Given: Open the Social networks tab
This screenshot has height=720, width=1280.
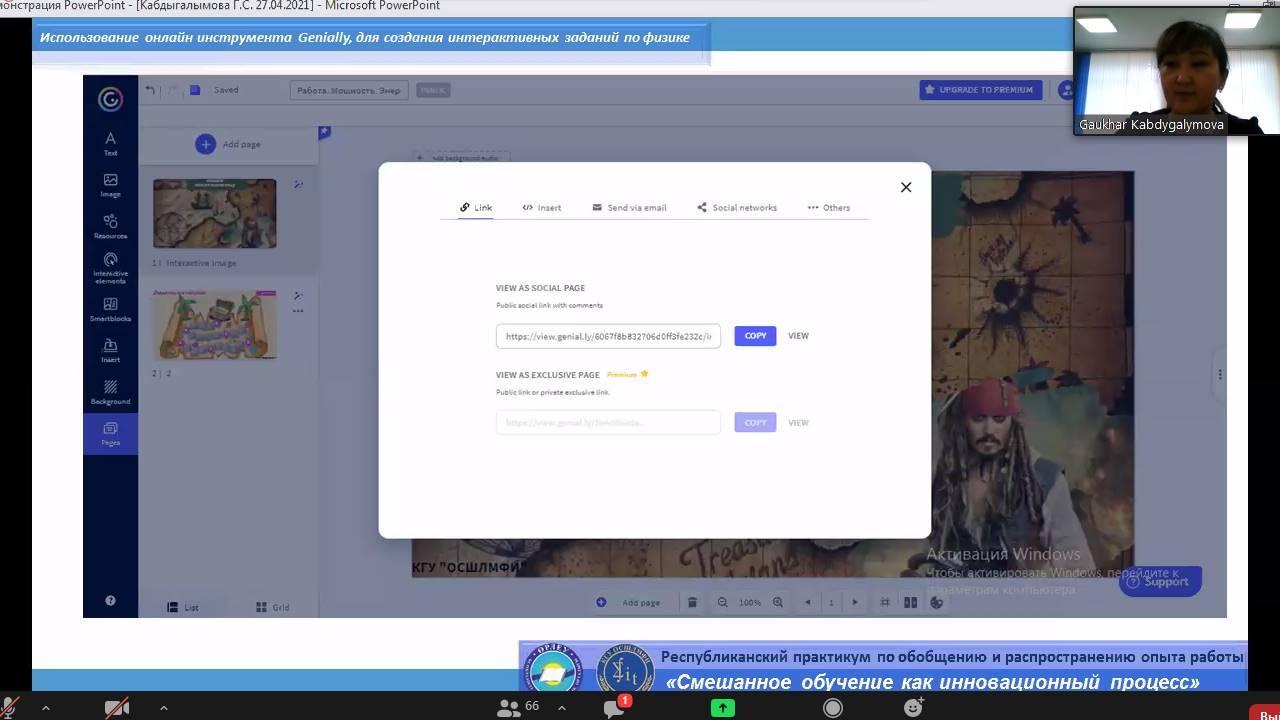Looking at the screenshot, I should [737, 207].
